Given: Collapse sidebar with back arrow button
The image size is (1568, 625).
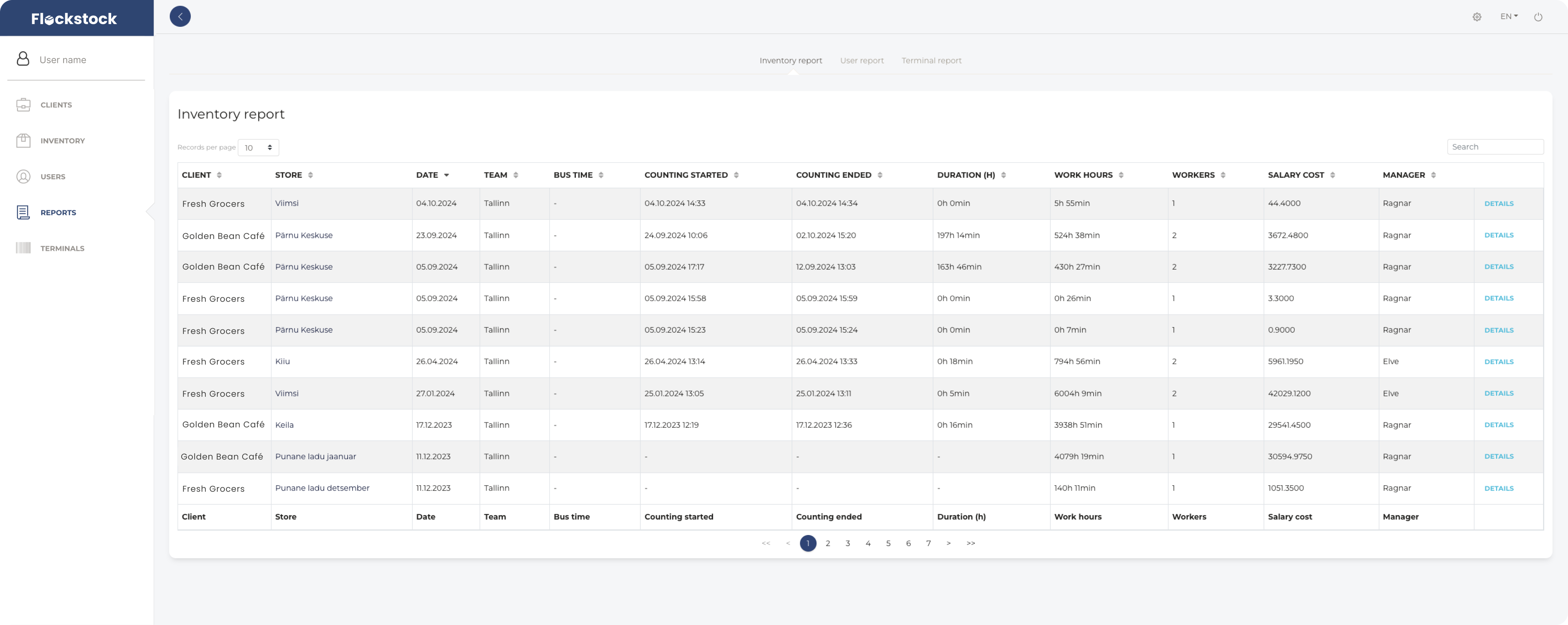Looking at the screenshot, I should click(x=180, y=16).
